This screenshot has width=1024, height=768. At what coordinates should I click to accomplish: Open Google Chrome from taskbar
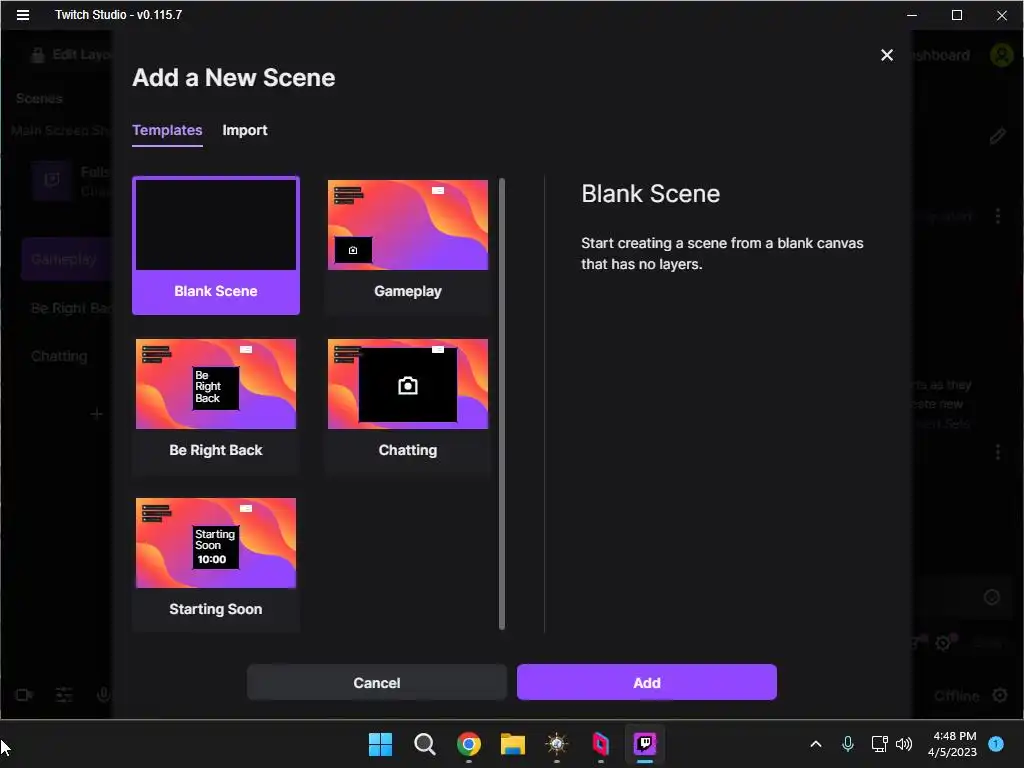pyautogui.click(x=468, y=744)
